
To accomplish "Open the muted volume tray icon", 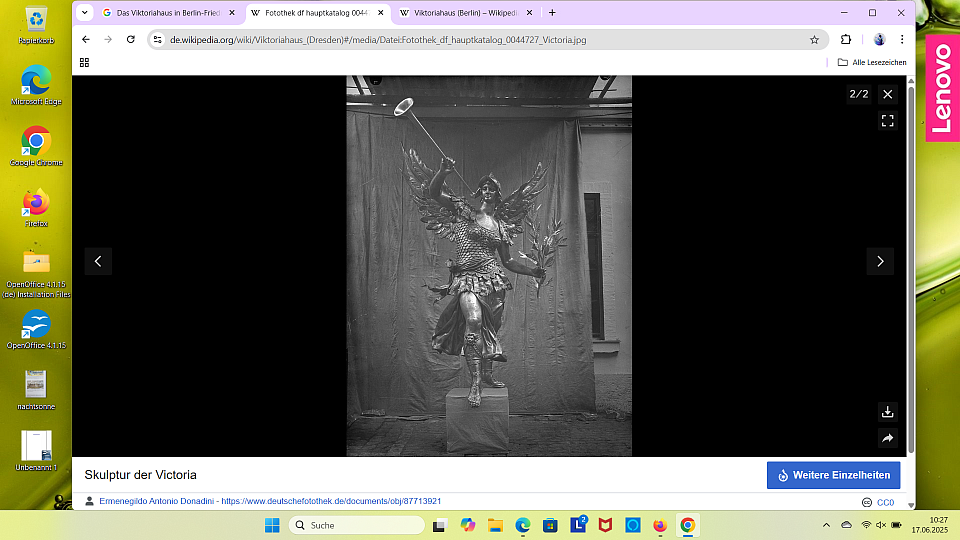I will point(880,525).
